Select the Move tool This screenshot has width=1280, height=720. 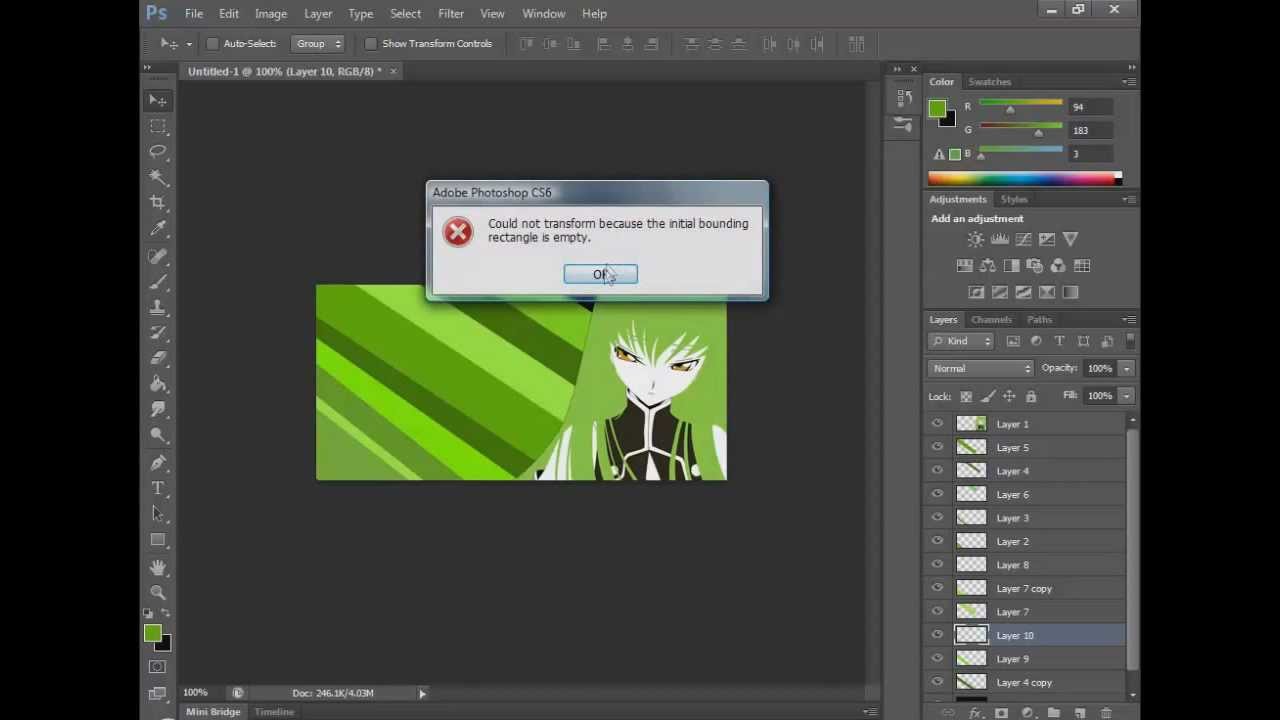pyautogui.click(x=158, y=100)
